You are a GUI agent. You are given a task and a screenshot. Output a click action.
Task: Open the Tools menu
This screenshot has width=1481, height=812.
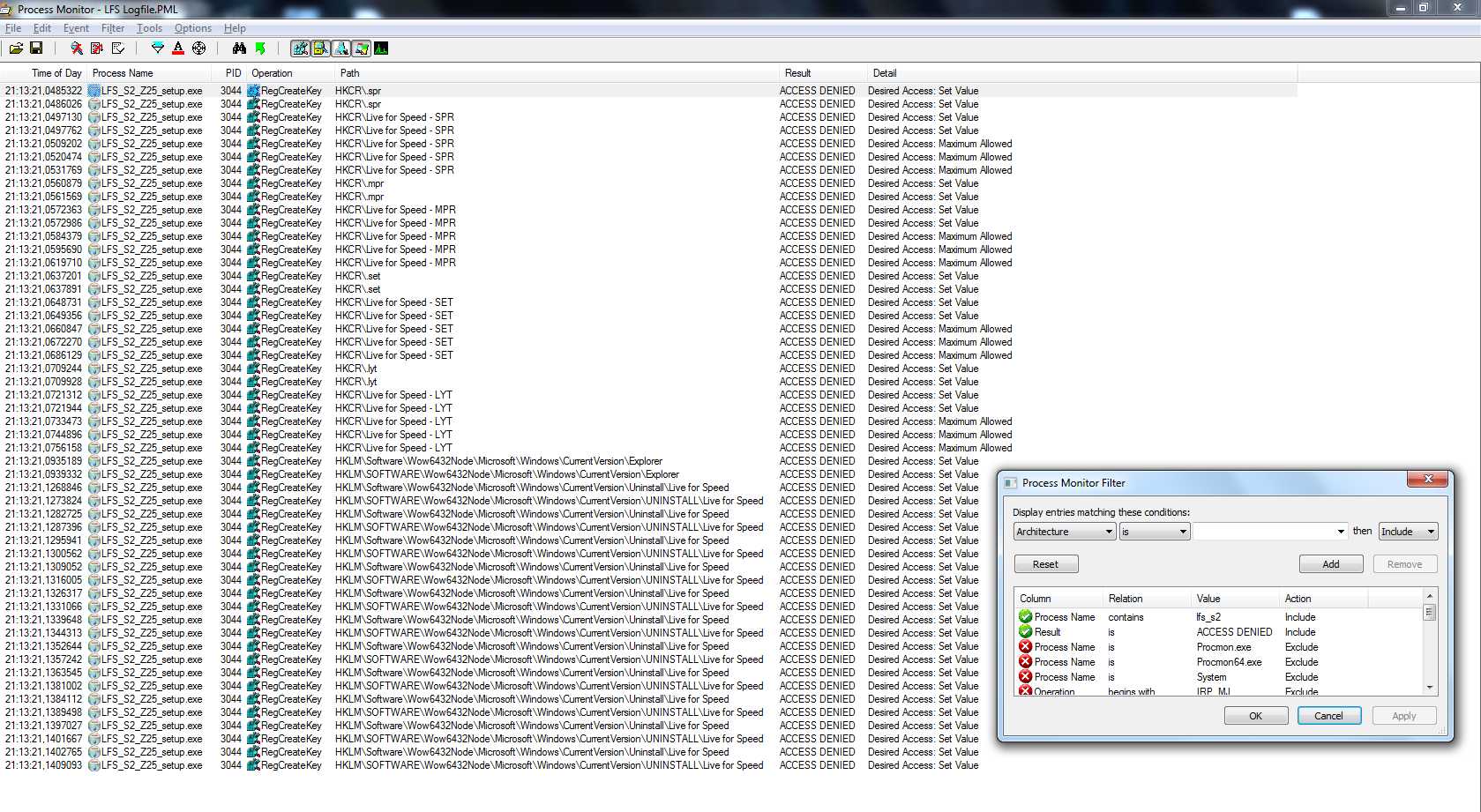coord(149,28)
